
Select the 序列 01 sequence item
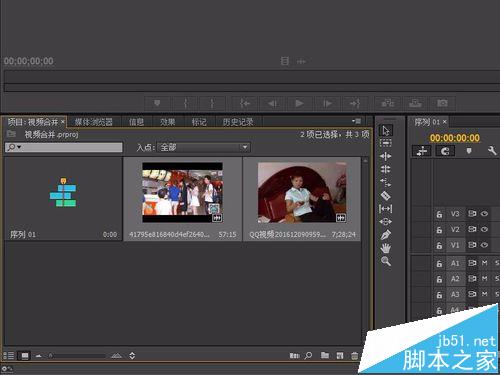tap(63, 199)
